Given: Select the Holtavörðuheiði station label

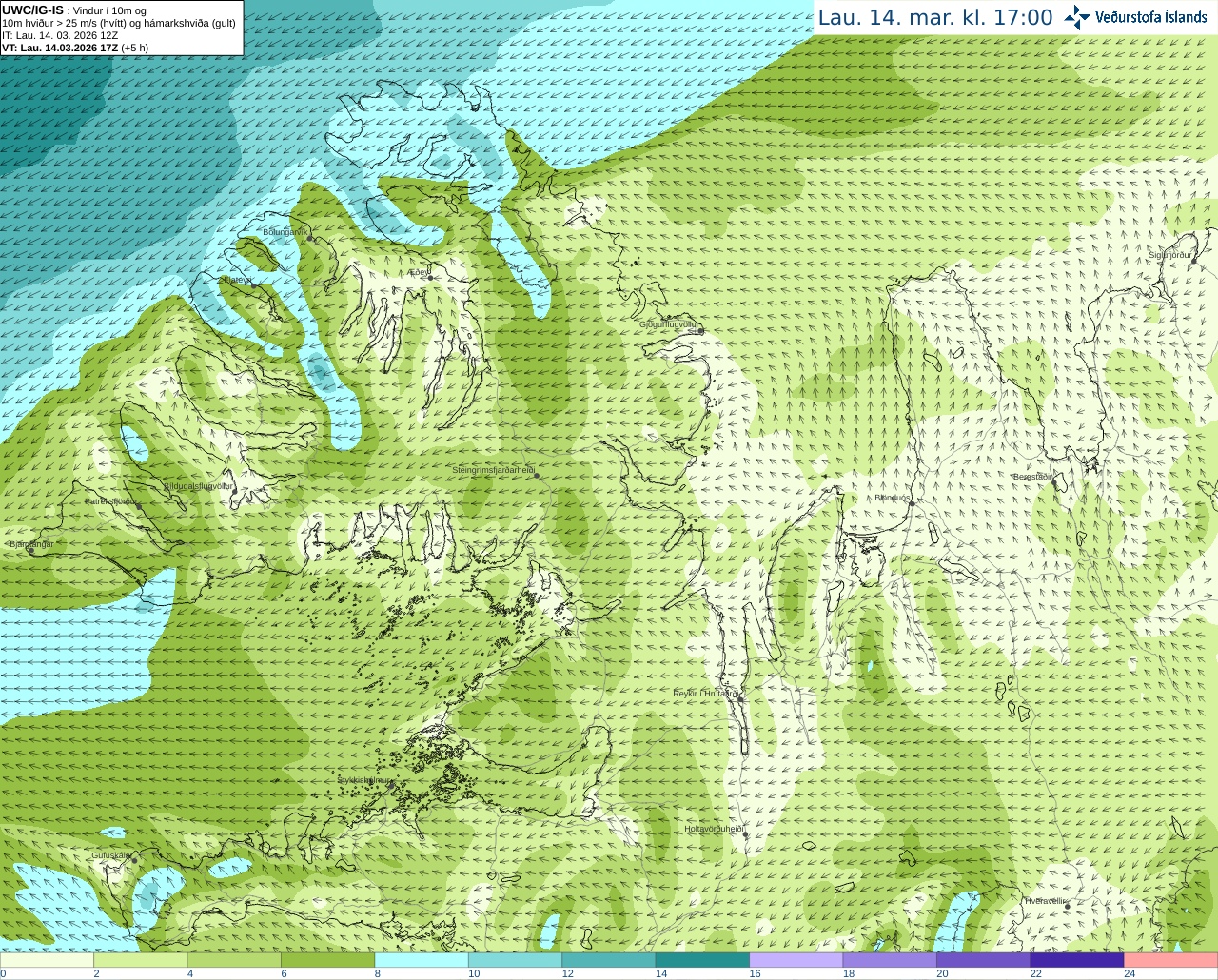Looking at the screenshot, I should (x=714, y=829).
